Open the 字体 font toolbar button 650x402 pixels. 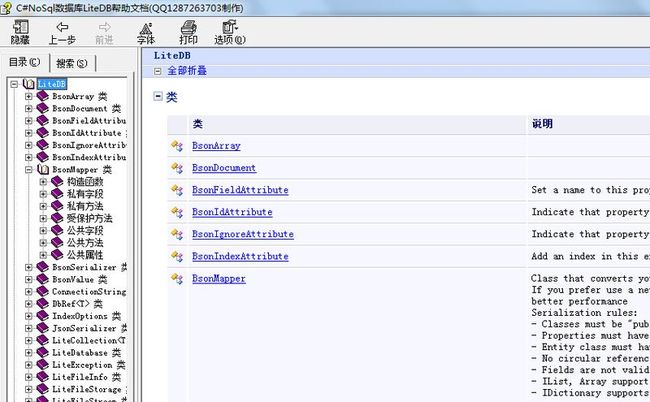click(x=146, y=32)
